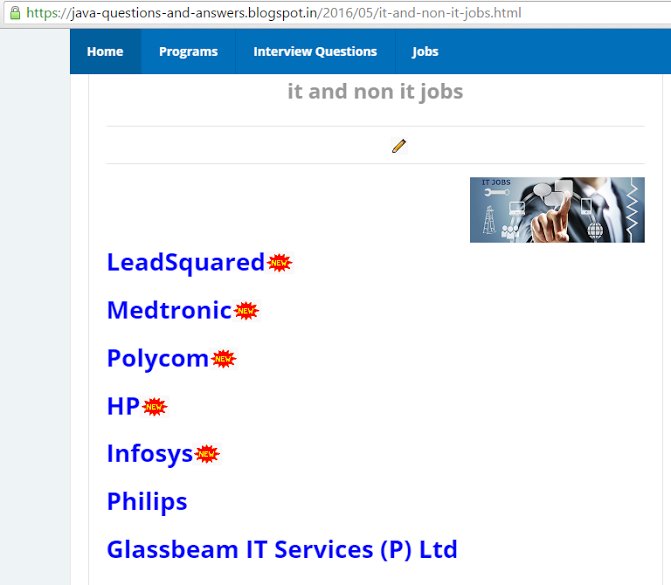This screenshot has width=671, height=585.
Task: Click the pencil edit post icon
Action: point(399,146)
